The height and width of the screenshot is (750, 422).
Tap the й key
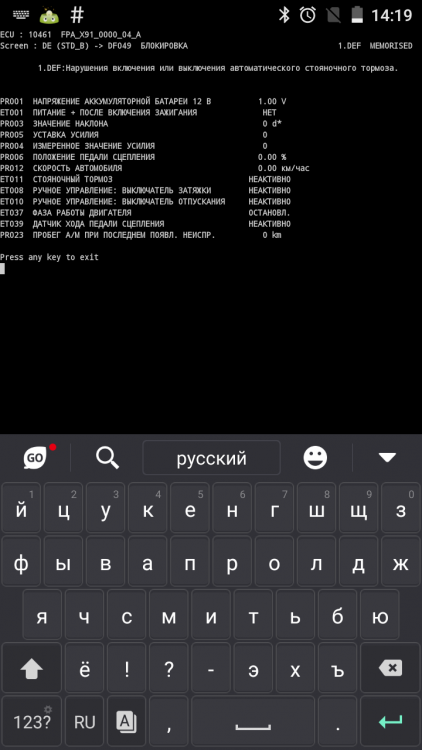pos(21,508)
